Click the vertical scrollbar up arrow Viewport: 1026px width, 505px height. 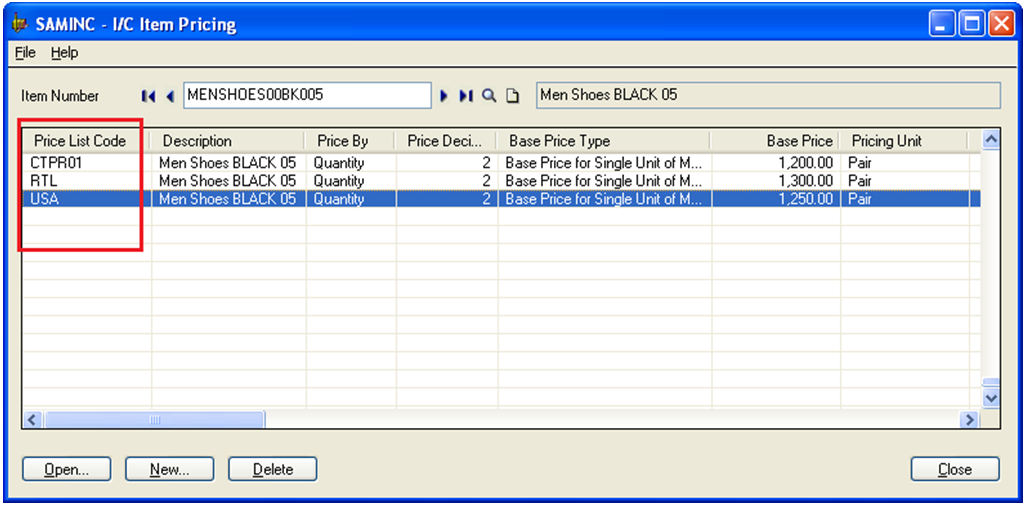[x=991, y=139]
